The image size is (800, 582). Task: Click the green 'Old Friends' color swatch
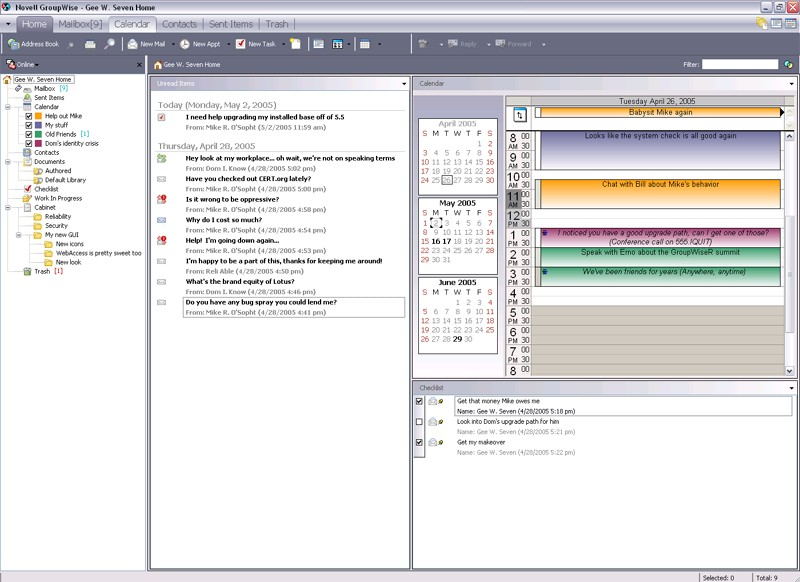(x=38, y=135)
